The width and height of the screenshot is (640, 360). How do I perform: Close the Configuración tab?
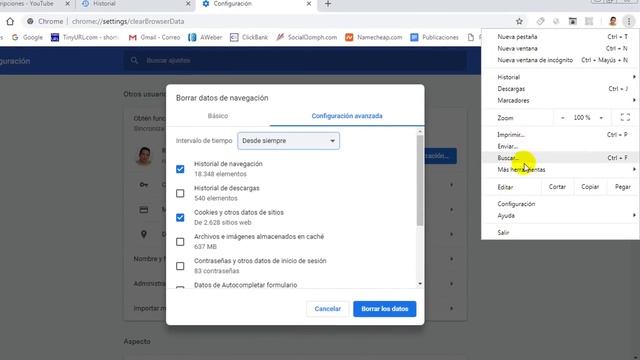point(309,4)
